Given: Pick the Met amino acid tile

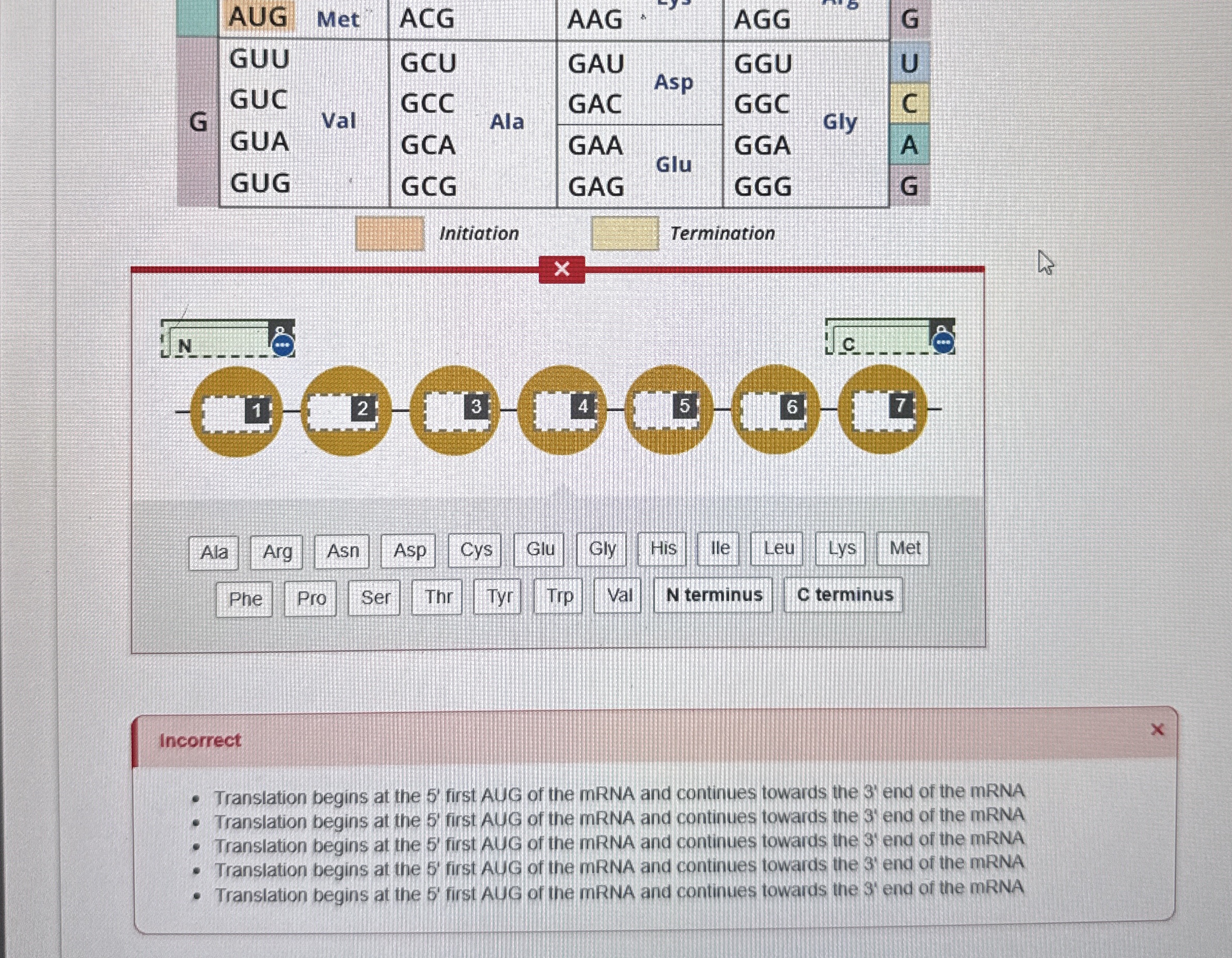Looking at the screenshot, I should 903,548.
